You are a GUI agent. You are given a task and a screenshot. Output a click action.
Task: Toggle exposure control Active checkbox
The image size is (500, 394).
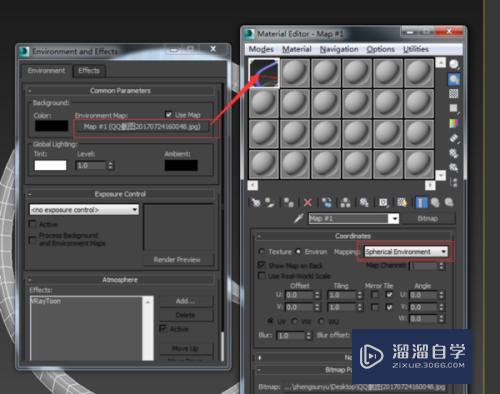tap(33, 224)
